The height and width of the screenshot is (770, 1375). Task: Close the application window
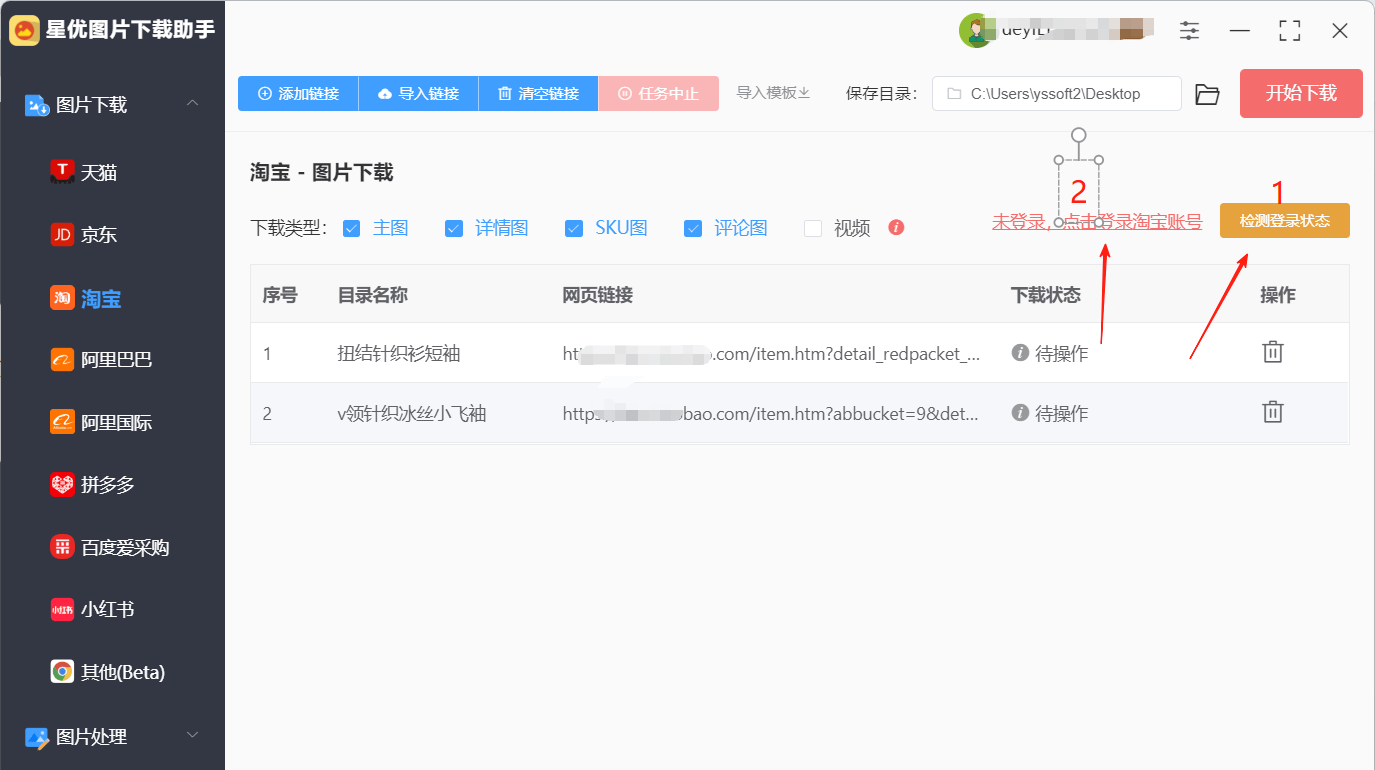1340,31
